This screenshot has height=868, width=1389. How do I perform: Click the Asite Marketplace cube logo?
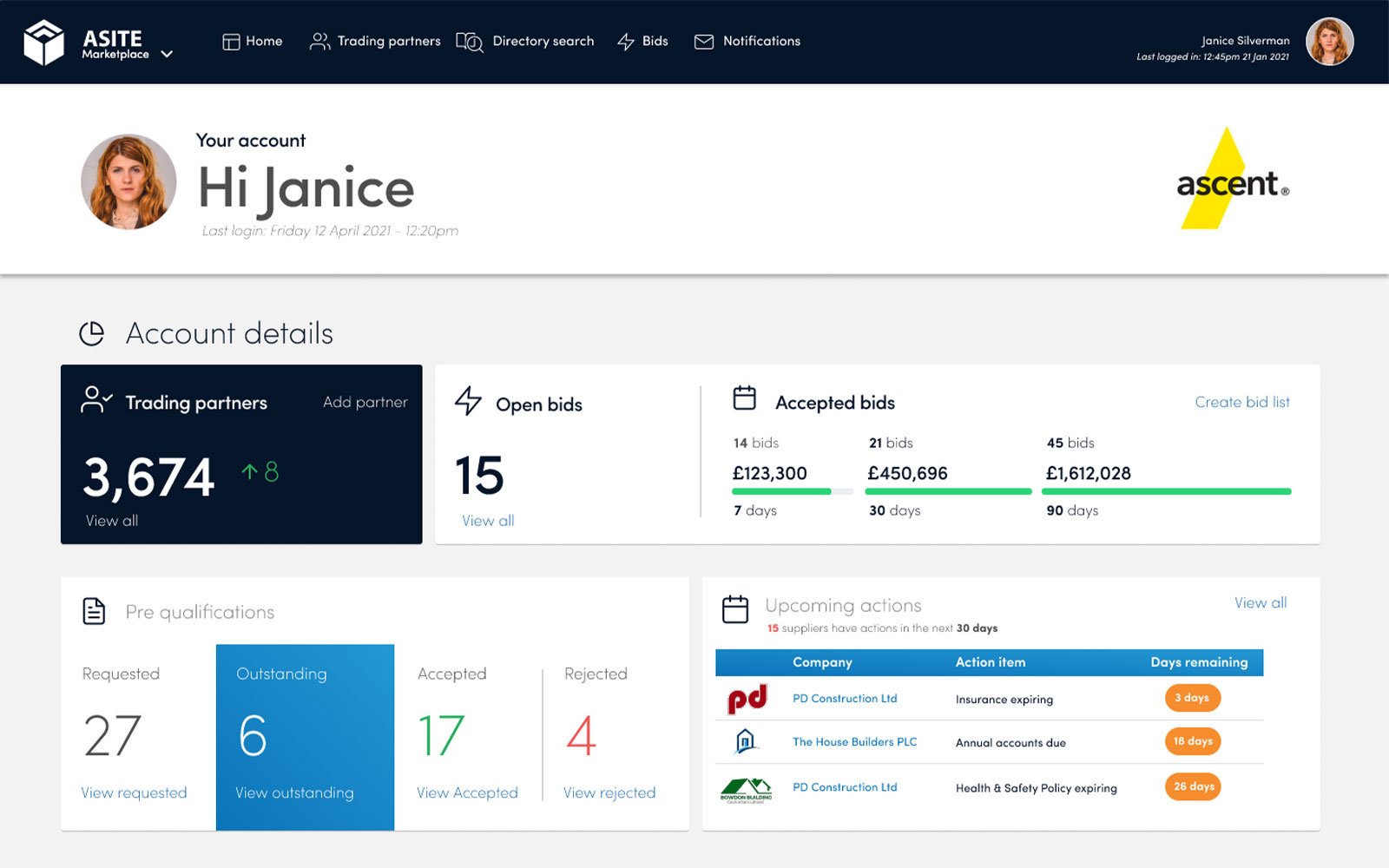[x=43, y=42]
